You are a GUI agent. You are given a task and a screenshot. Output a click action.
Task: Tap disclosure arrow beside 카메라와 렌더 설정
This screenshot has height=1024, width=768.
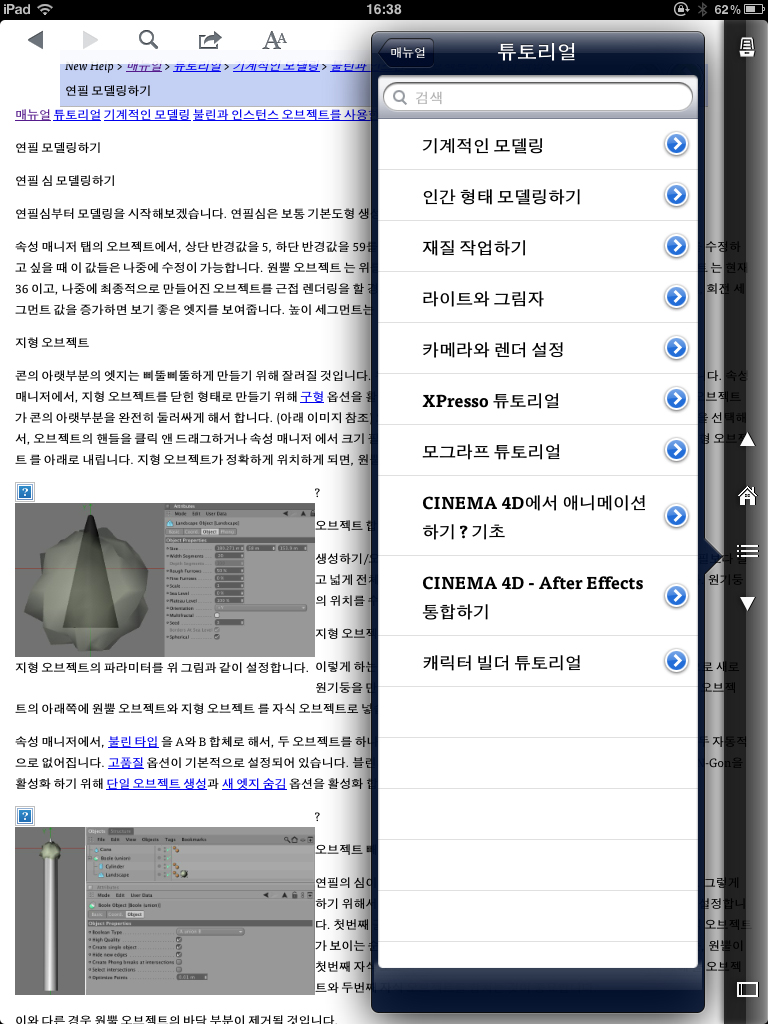click(x=676, y=348)
